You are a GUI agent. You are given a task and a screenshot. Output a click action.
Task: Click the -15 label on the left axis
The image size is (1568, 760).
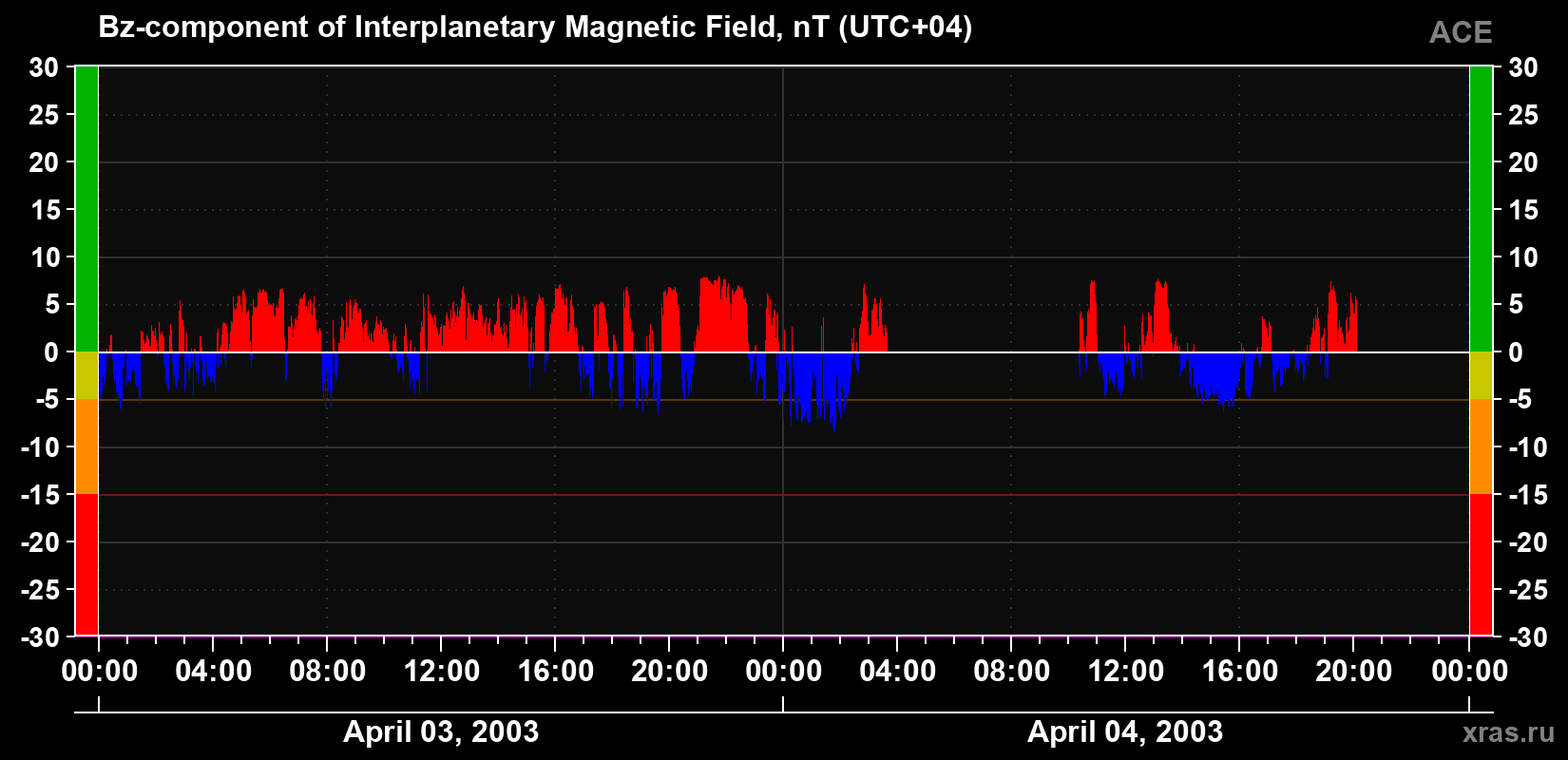point(40,495)
